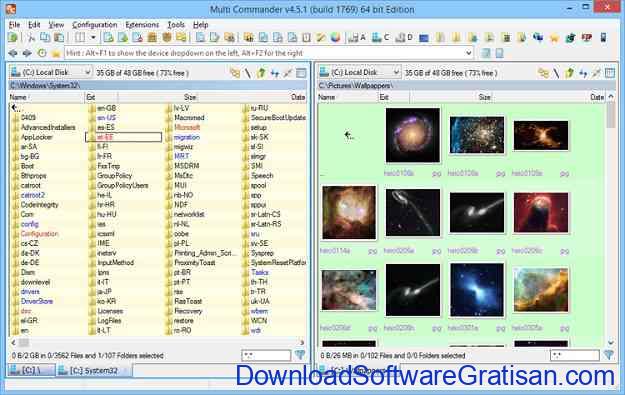The height and width of the screenshot is (395, 625).
Task: Open the FTP connection icon
Action: coord(586,38)
